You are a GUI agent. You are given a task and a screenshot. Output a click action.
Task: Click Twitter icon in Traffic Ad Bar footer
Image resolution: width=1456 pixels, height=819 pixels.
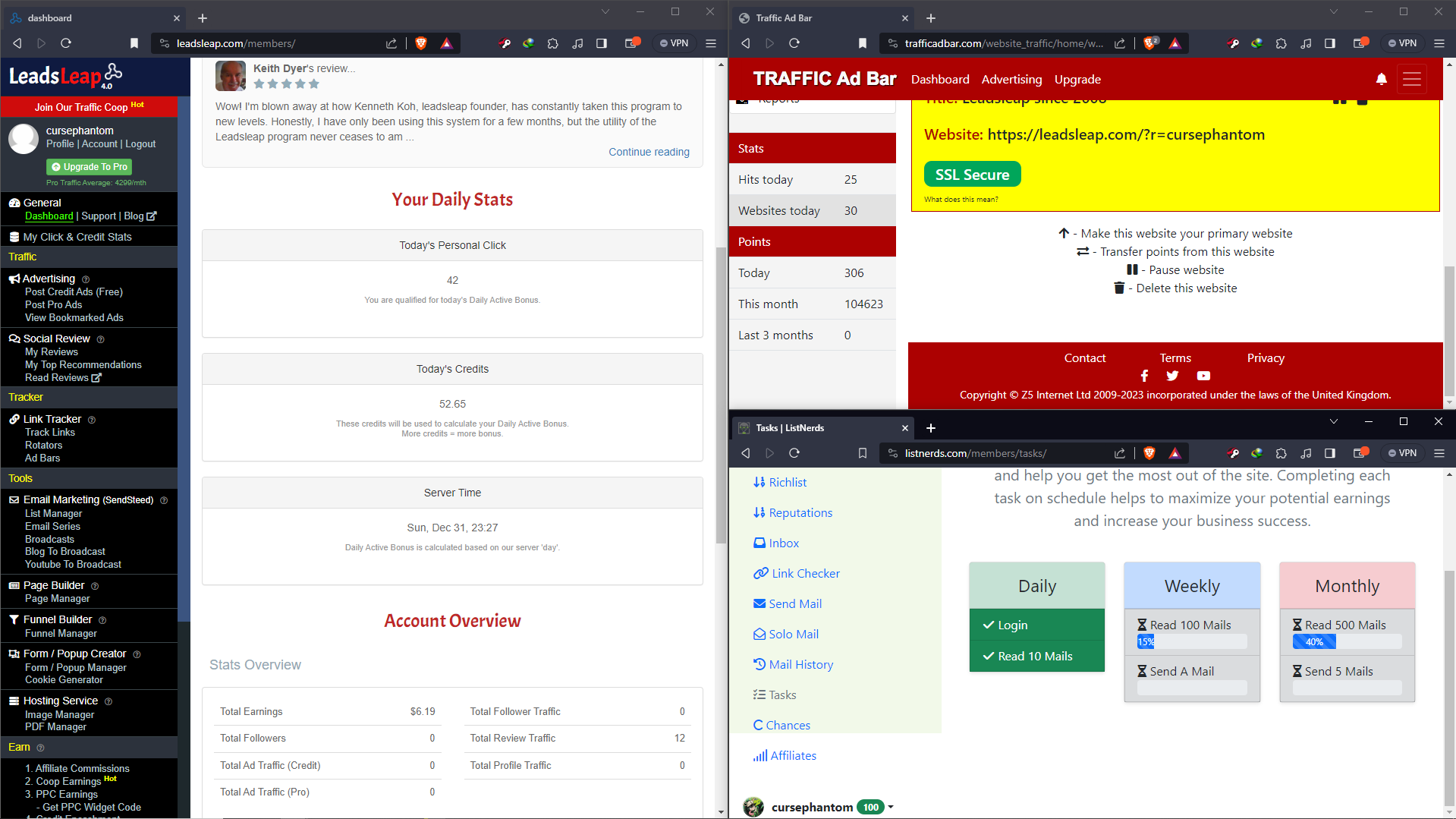(x=1172, y=376)
